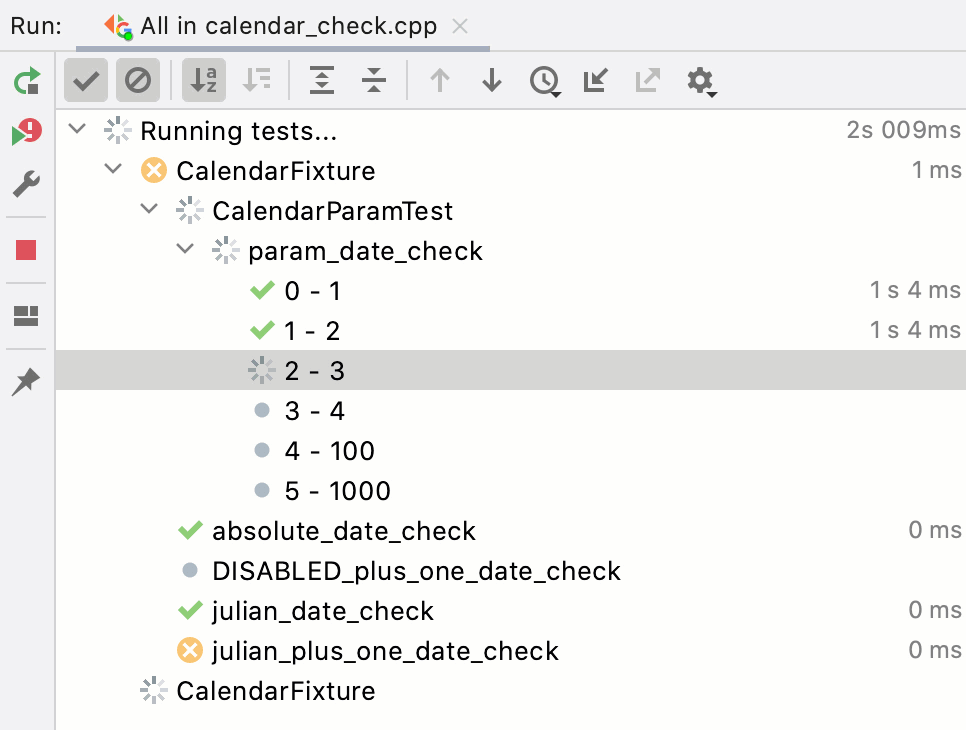Image resolution: width=966 pixels, height=730 pixels.
Task: Expand all test nodes
Action: [x=322, y=80]
